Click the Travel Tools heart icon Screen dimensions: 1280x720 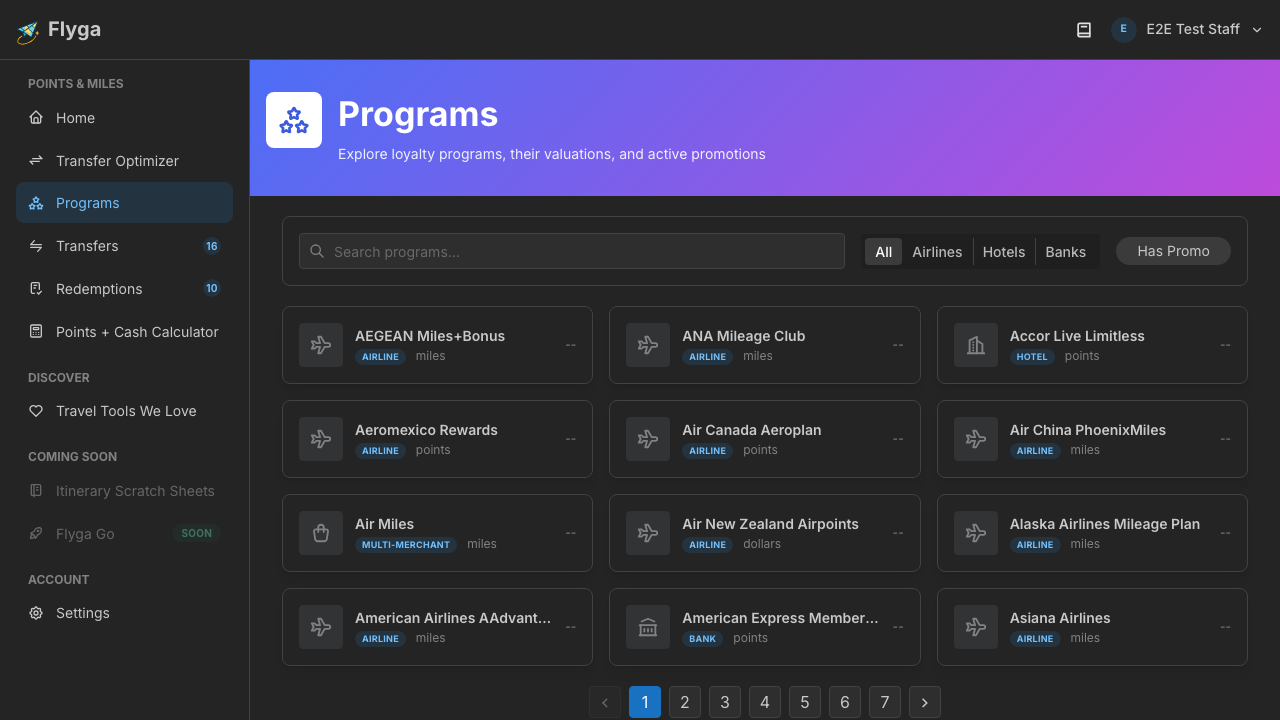(x=36, y=411)
